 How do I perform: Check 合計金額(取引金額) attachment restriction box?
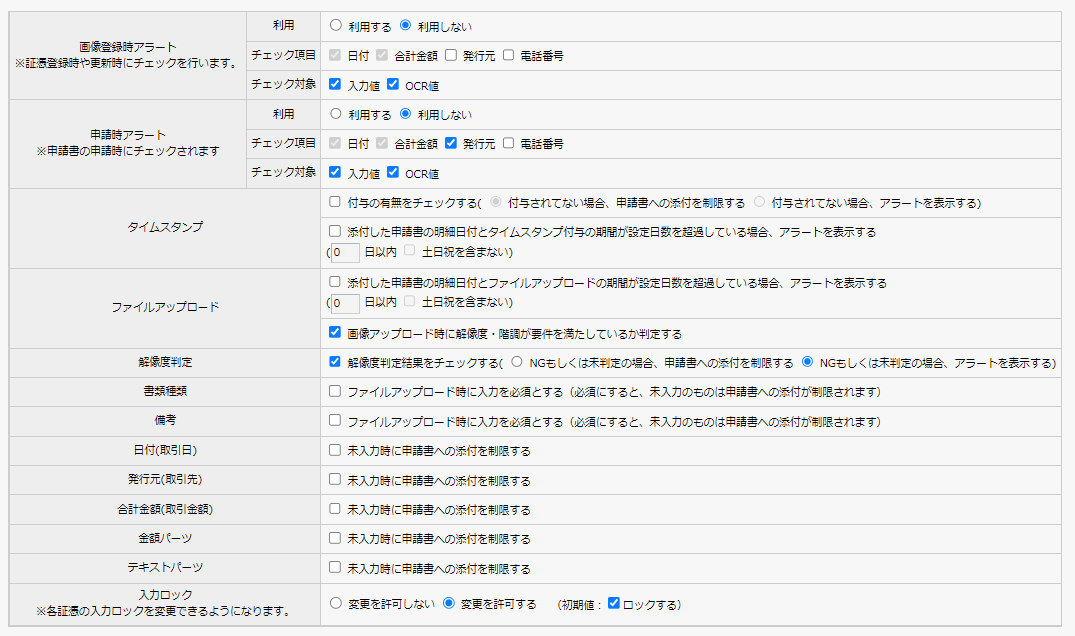coord(335,509)
